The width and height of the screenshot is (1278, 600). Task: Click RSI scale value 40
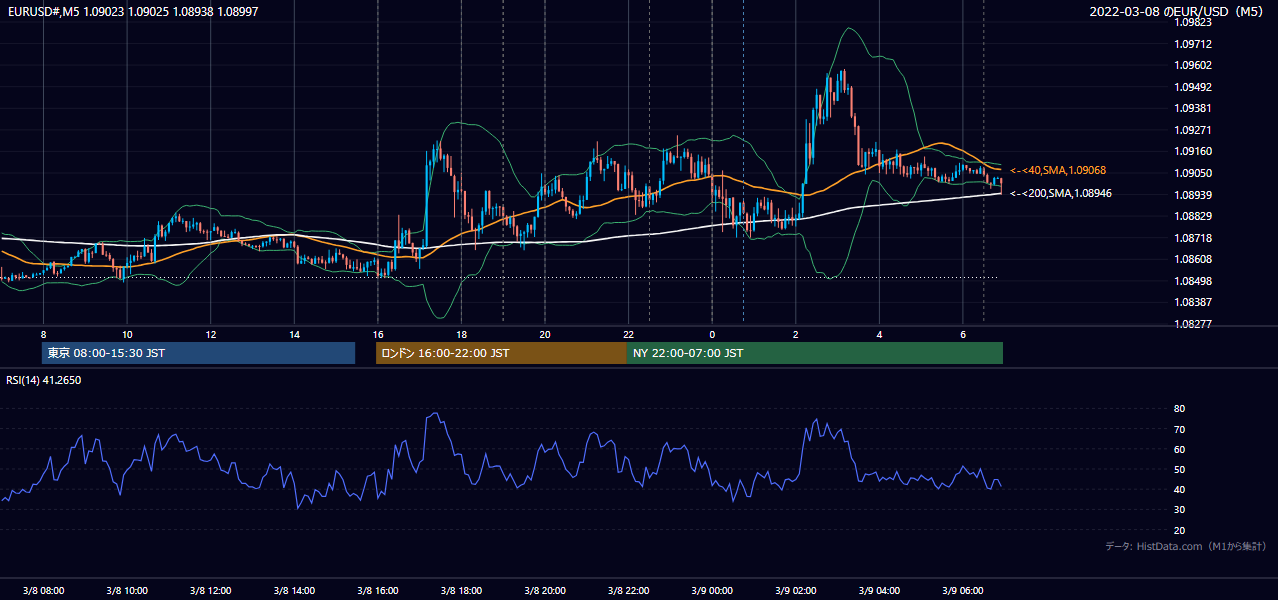[x=1180, y=489]
